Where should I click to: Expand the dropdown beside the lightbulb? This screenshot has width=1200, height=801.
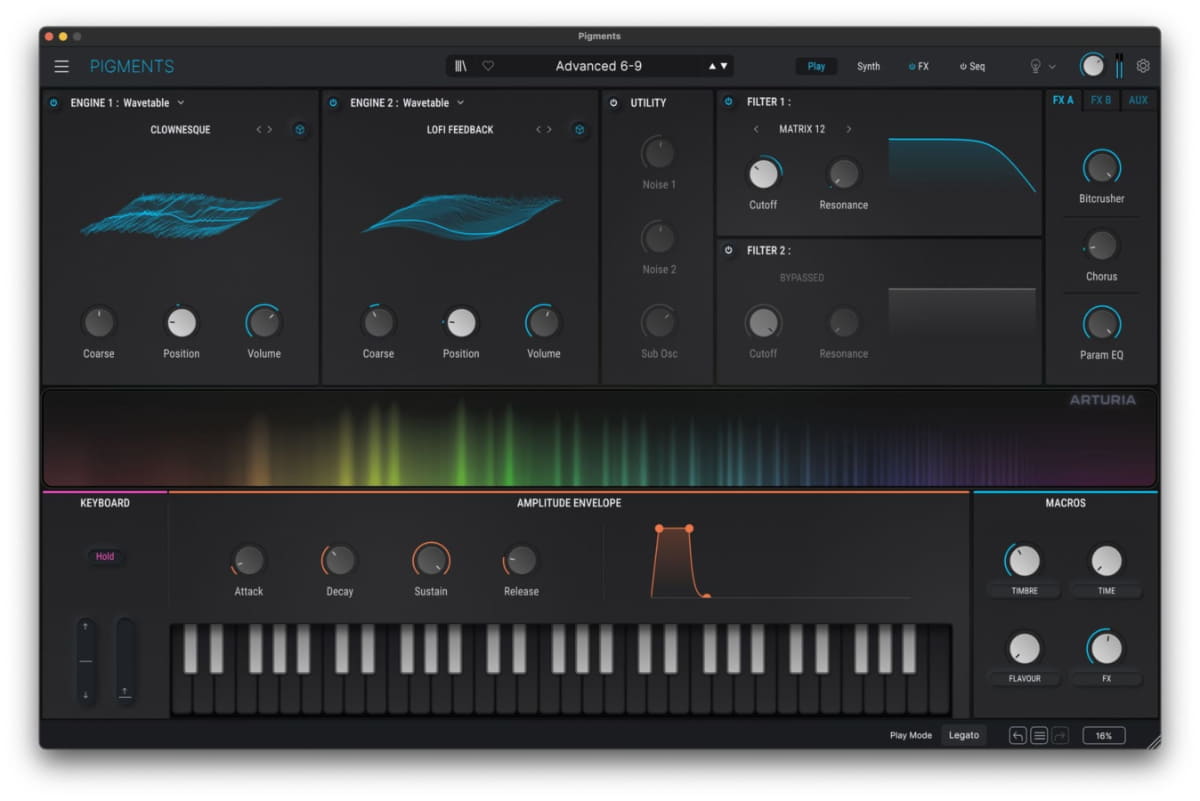(x=1051, y=66)
